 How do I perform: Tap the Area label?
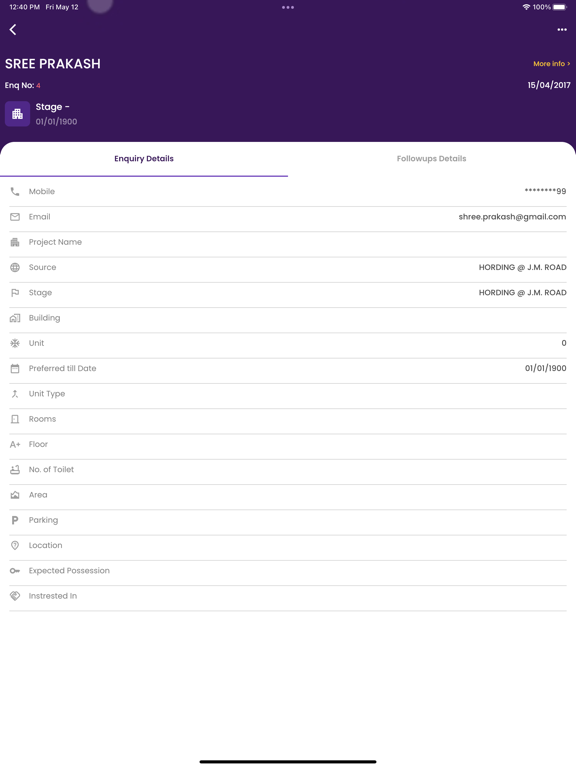[38, 495]
